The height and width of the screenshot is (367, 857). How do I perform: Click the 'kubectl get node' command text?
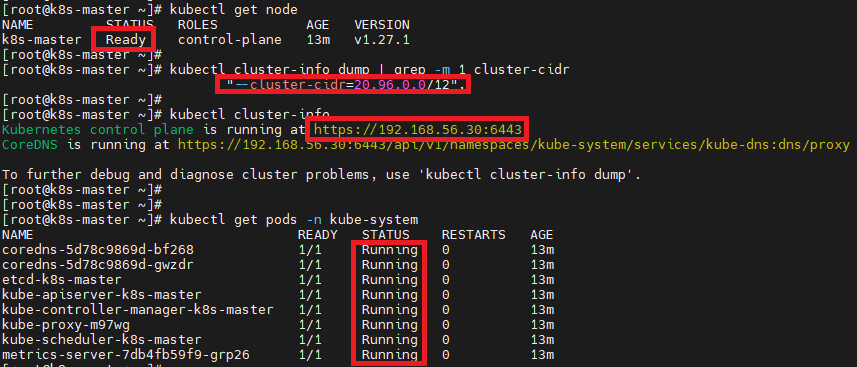(234, 10)
